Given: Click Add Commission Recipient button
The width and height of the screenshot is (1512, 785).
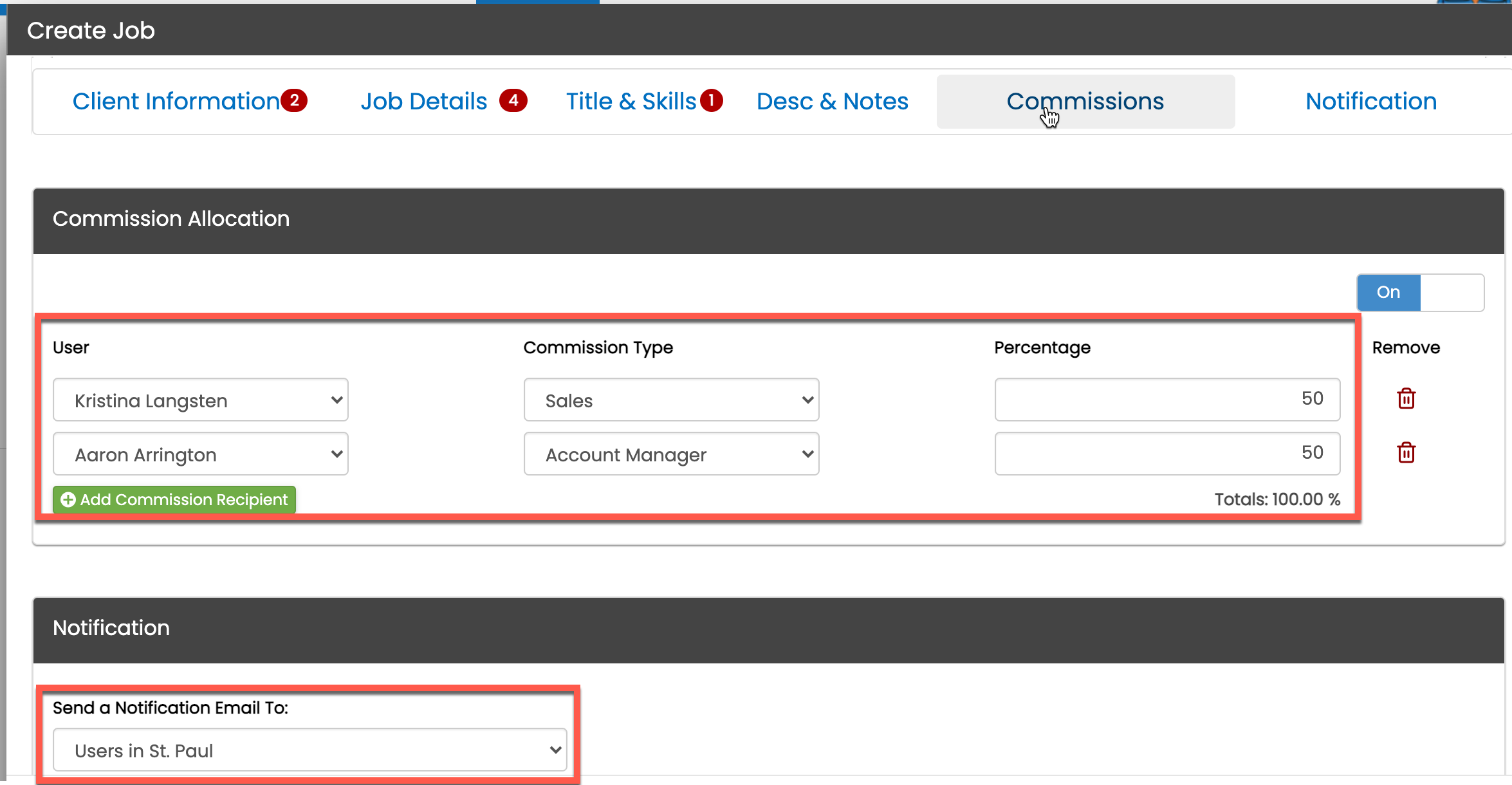Looking at the screenshot, I should [x=174, y=499].
